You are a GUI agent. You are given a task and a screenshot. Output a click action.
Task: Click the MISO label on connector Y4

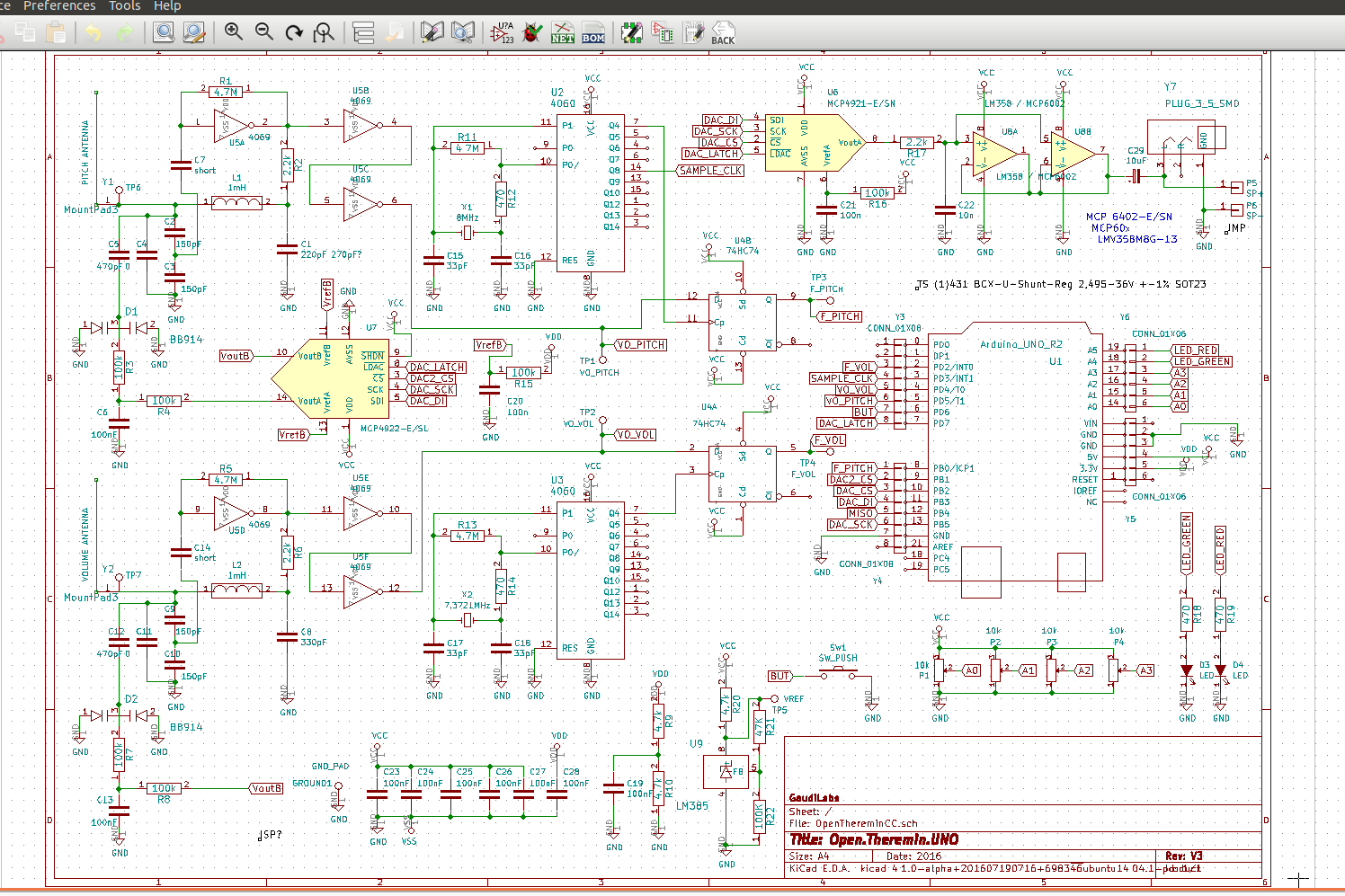coord(861,513)
